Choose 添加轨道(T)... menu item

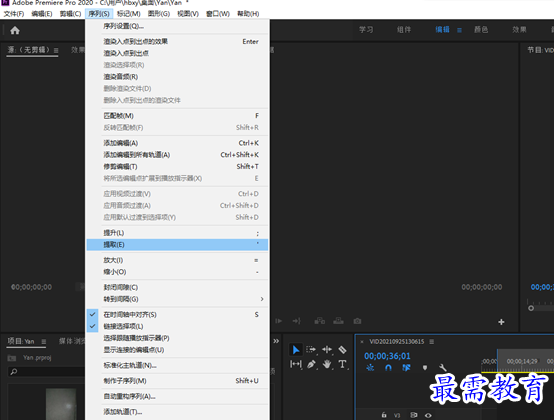tap(177, 412)
